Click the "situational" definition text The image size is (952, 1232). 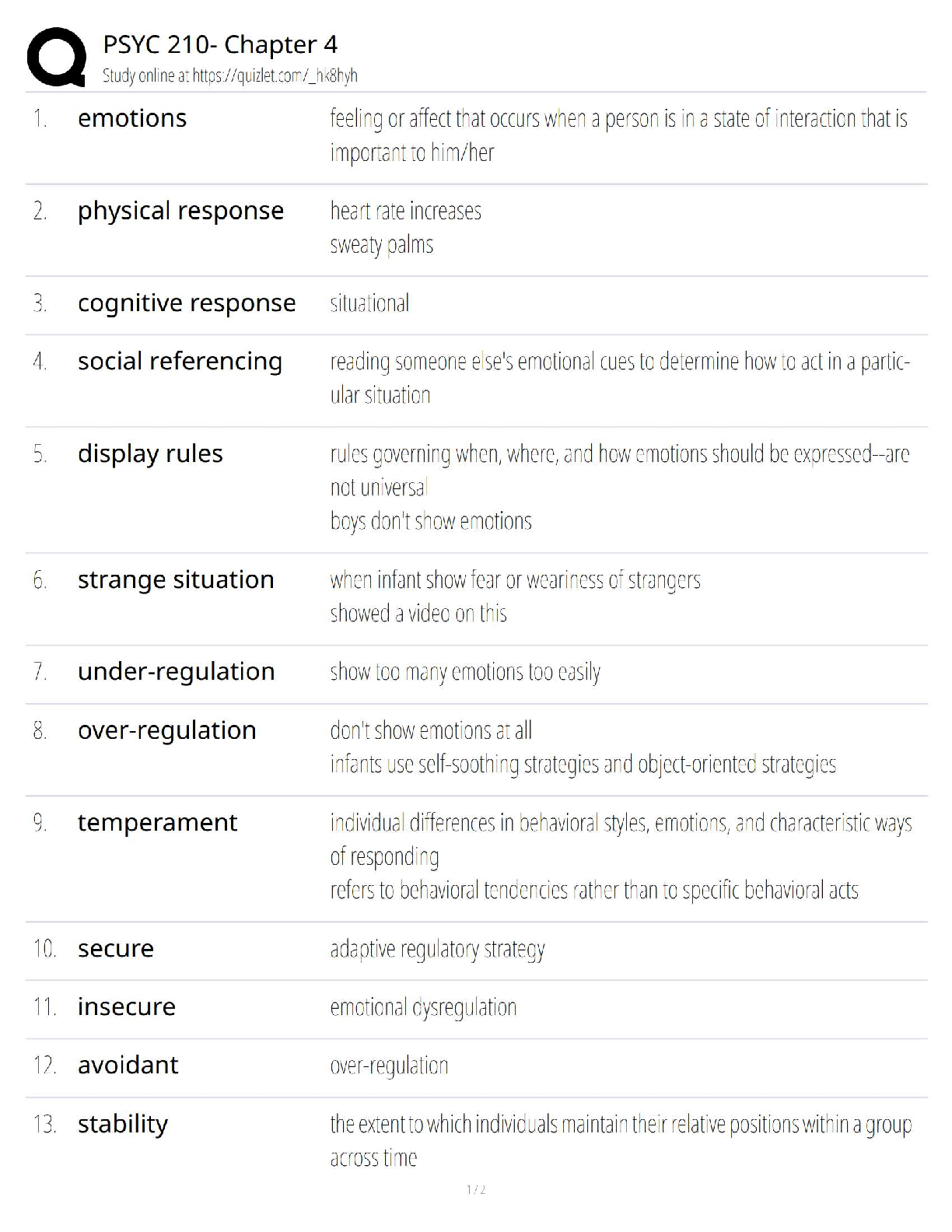tap(369, 303)
